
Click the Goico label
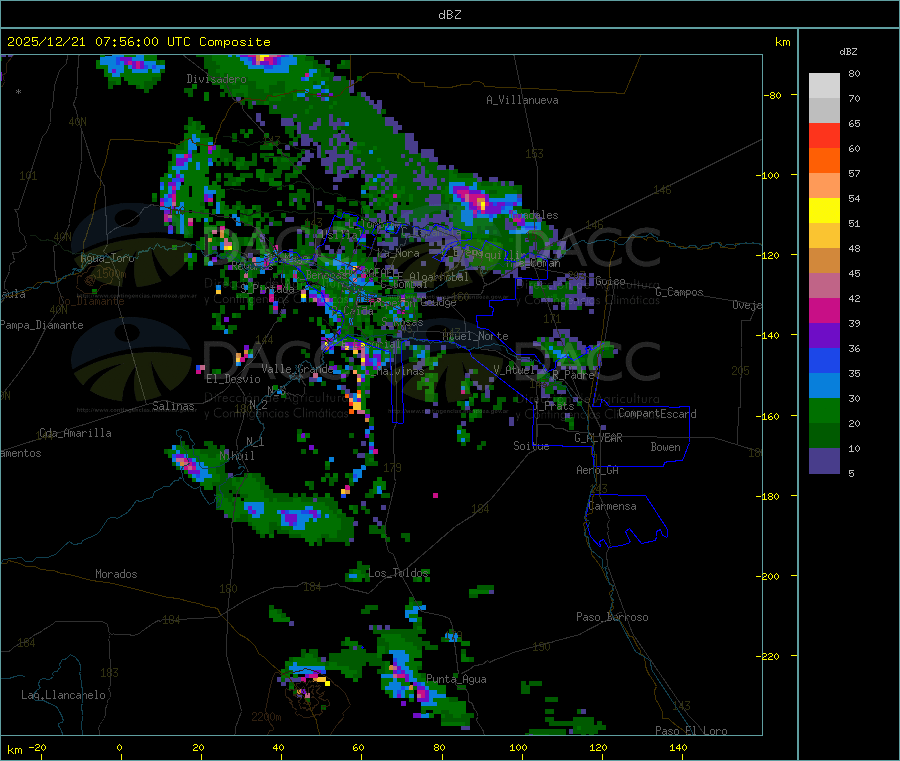tap(610, 281)
